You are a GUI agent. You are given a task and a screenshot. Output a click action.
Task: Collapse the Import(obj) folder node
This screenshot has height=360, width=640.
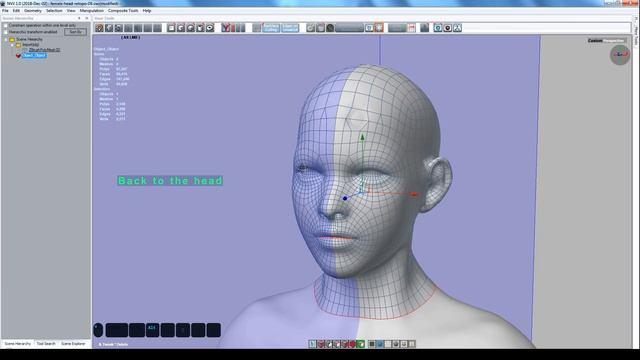click(12, 44)
